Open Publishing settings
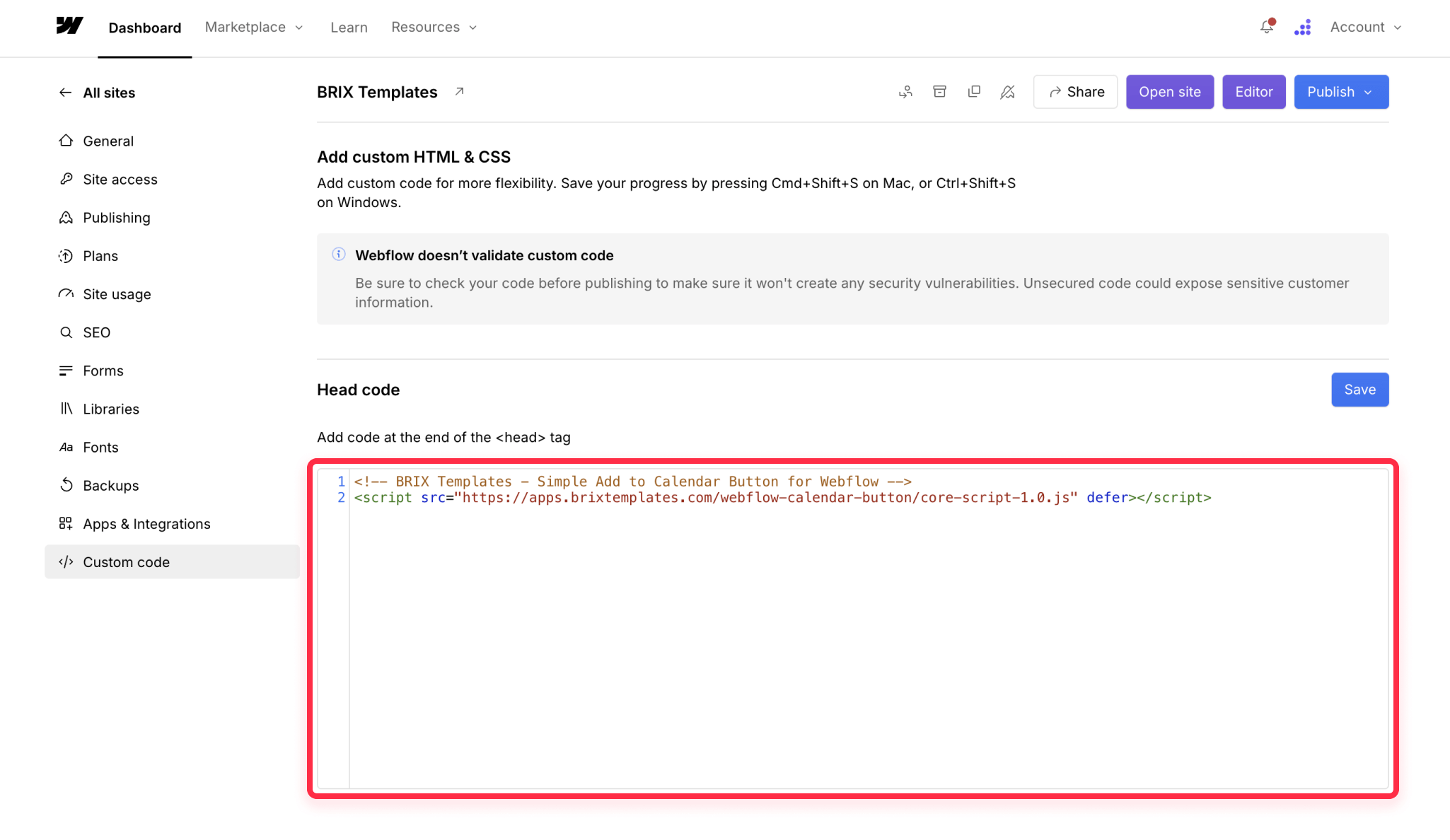The width and height of the screenshot is (1450, 840). pos(172,217)
